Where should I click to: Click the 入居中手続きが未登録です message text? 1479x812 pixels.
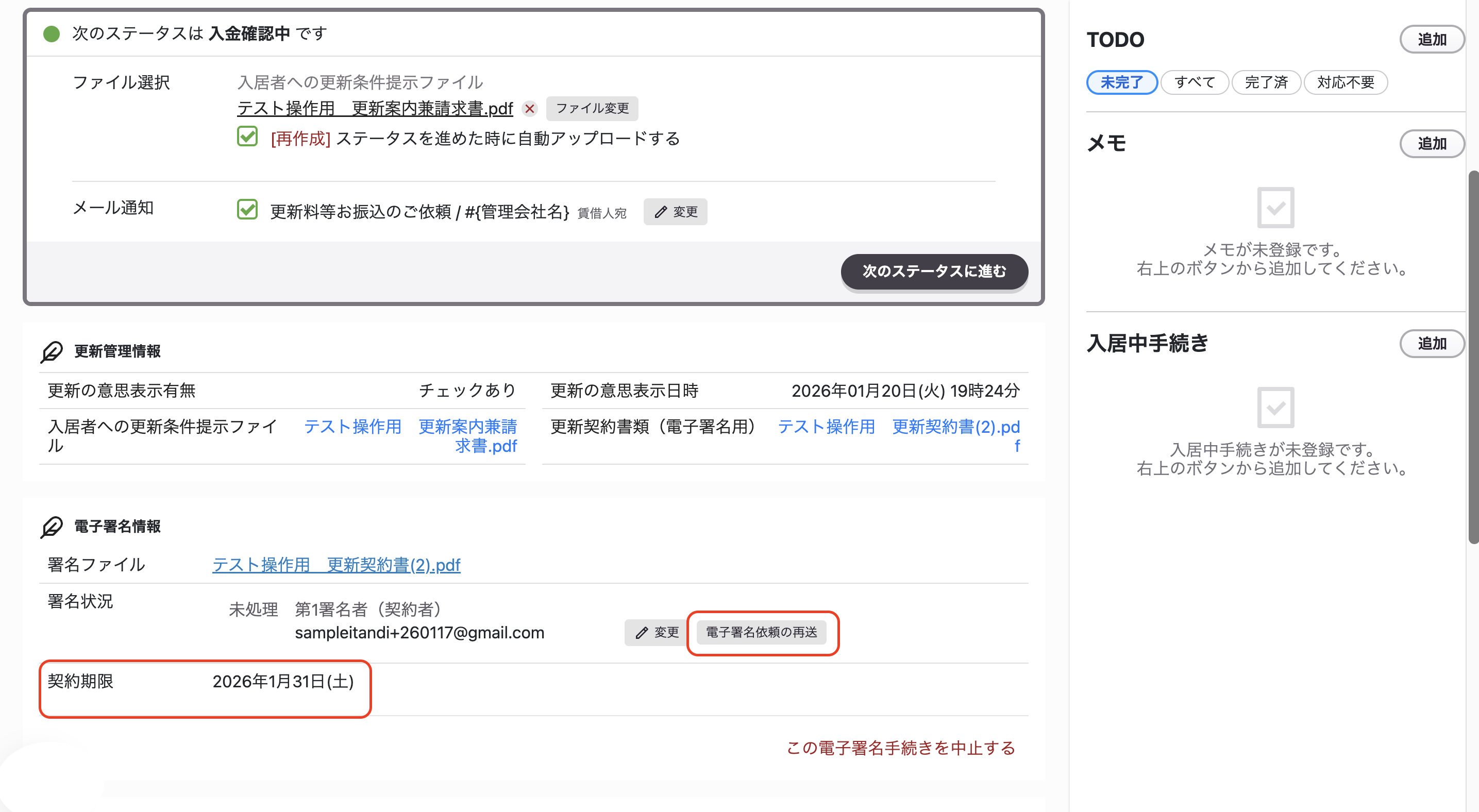point(1273,450)
